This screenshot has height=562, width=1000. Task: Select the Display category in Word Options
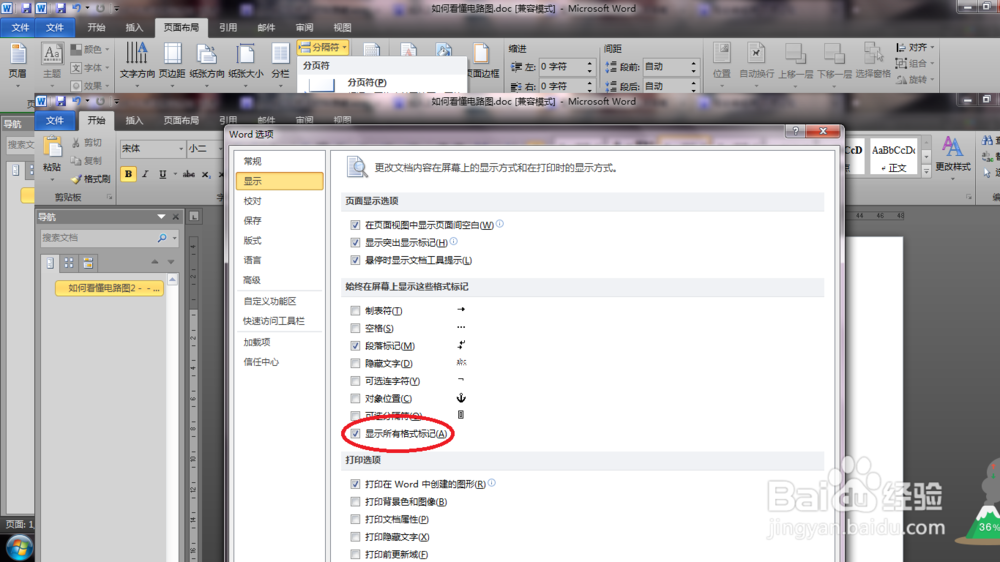279,181
